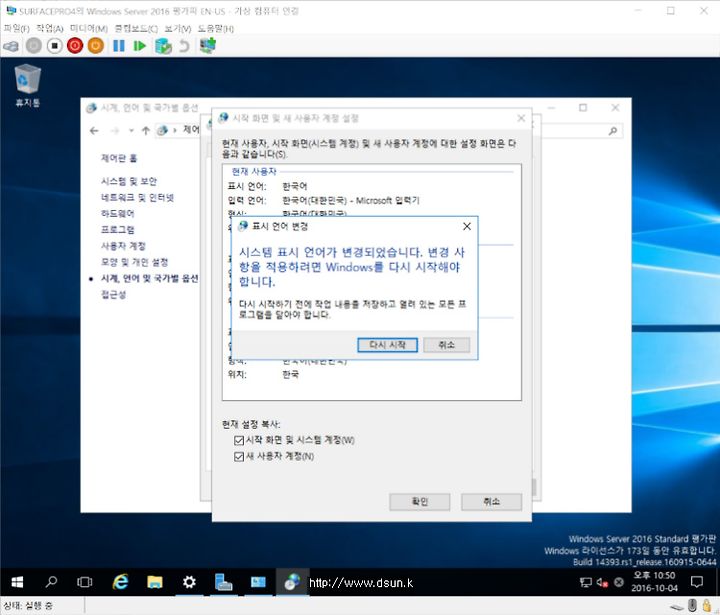Click the red Shut Down icon
This screenshot has height=615, width=720.
[x=75, y=46]
